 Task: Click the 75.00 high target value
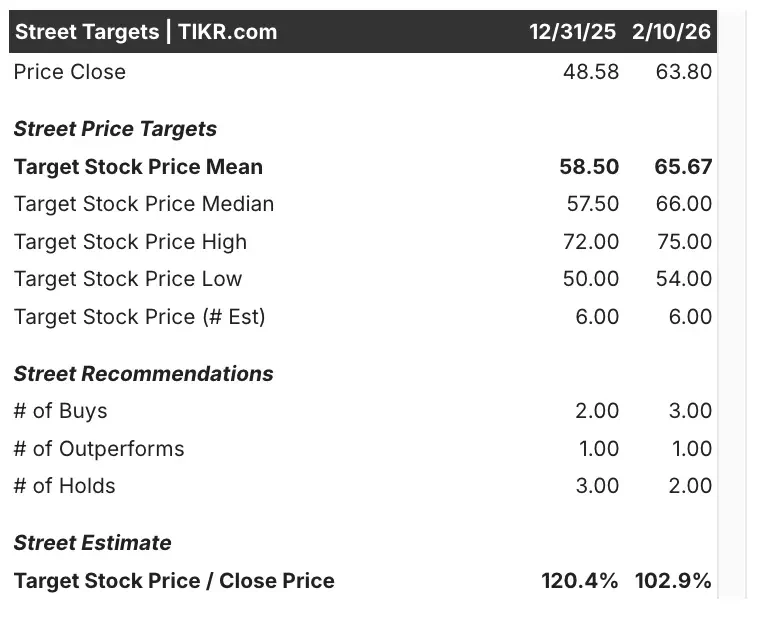(684, 242)
